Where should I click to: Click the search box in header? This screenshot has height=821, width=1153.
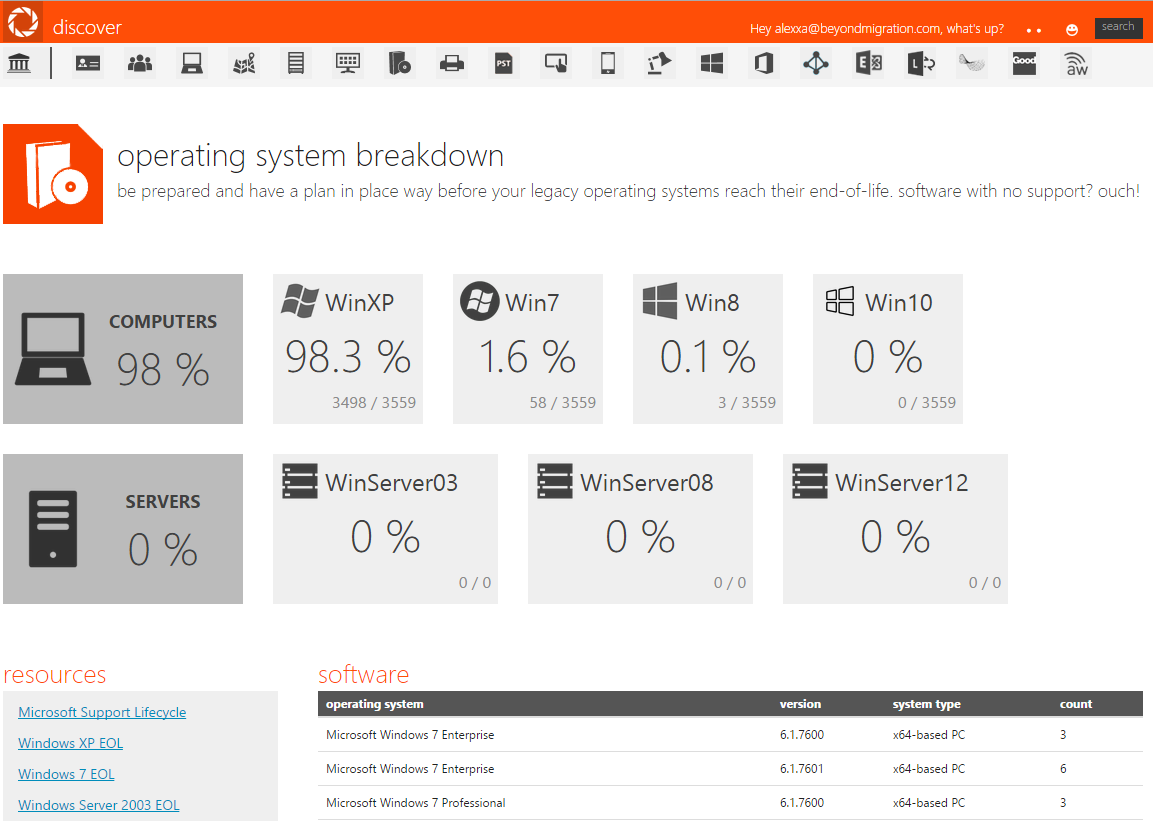point(1118,27)
